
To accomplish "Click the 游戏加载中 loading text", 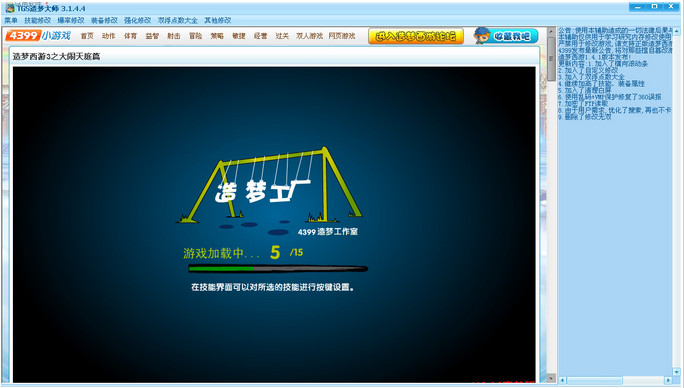I will (x=222, y=253).
